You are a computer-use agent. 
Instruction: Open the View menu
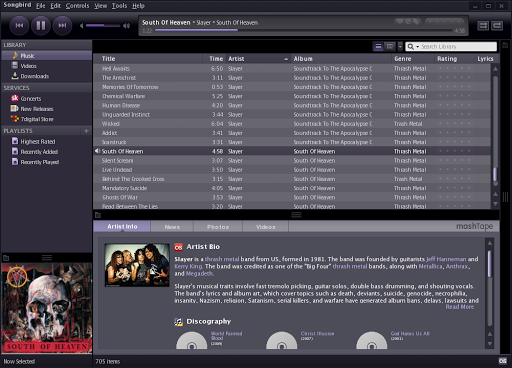coord(100,6)
